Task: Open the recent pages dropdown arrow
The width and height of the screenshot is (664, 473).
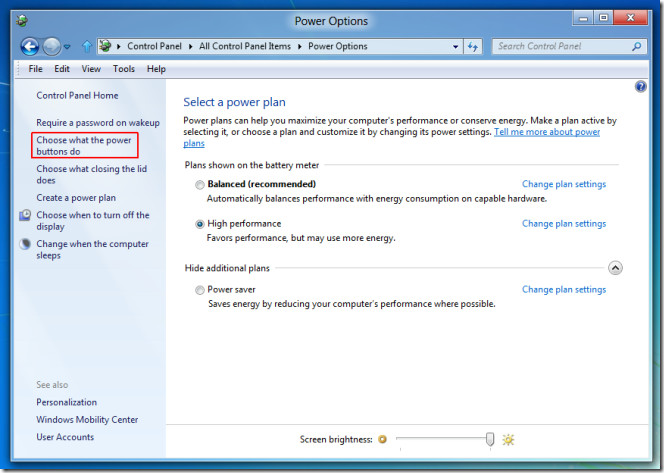Action: coord(69,47)
